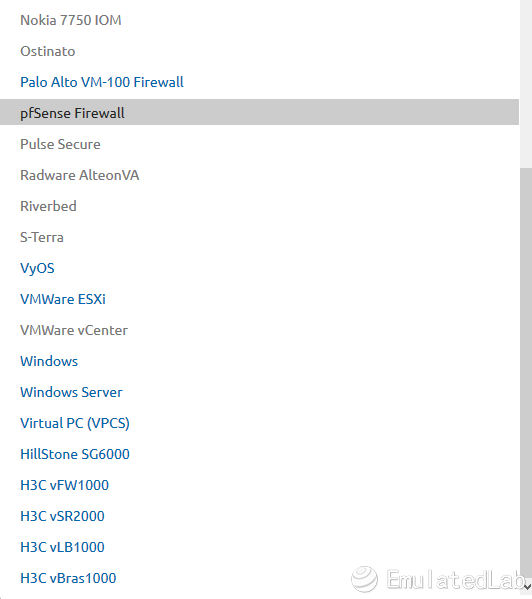The image size is (532, 599).
Task: Pick VMWare ESXi from the list
Action: pos(259,299)
